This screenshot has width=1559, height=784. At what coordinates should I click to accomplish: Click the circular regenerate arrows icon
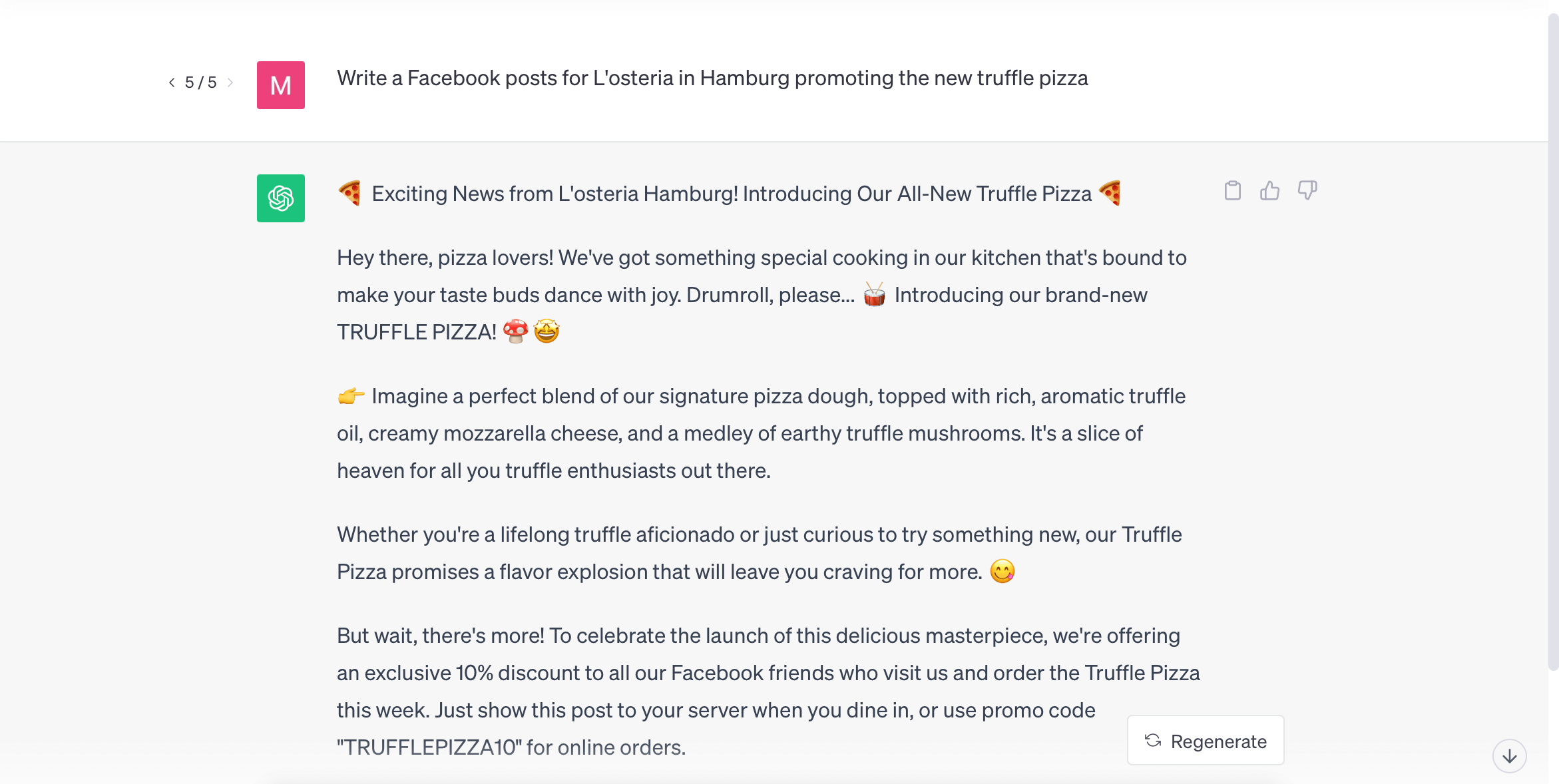pyautogui.click(x=1152, y=740)
